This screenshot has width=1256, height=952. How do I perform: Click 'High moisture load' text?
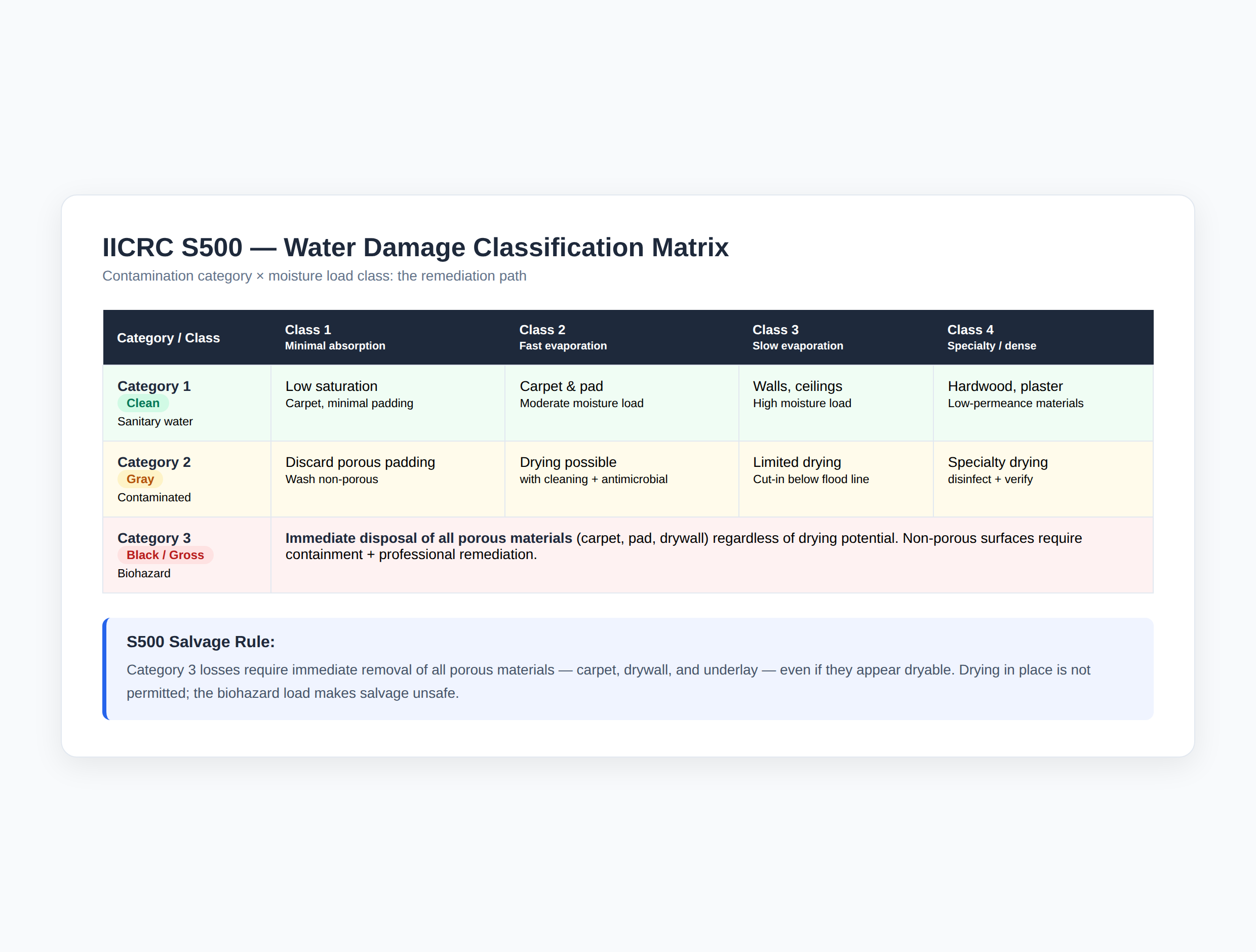click(802, 403)
